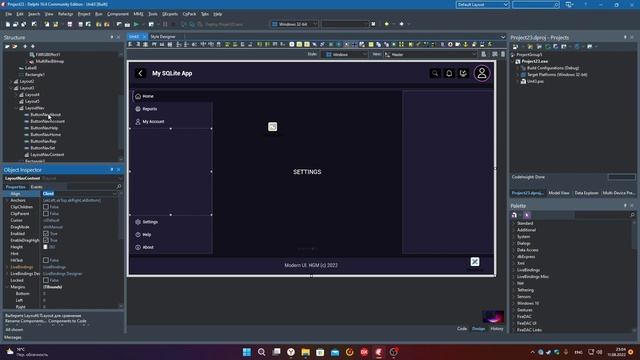
Task: Expand the FireDAC palette category
Action: (514, 316)
